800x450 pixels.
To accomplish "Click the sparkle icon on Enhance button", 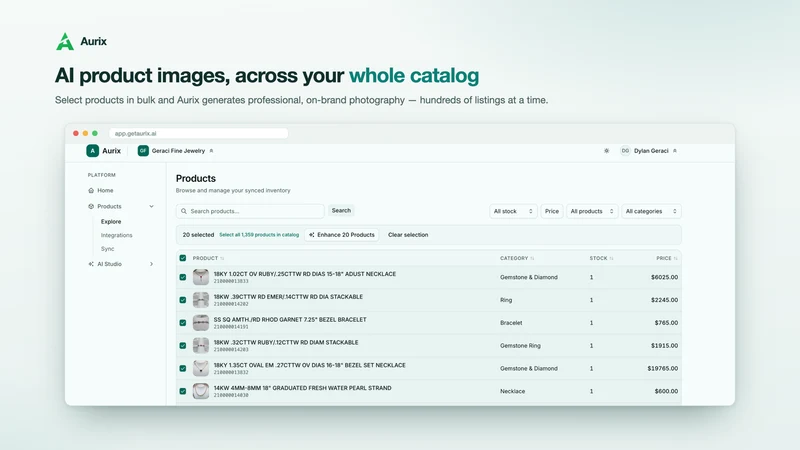I will [312, 235].
